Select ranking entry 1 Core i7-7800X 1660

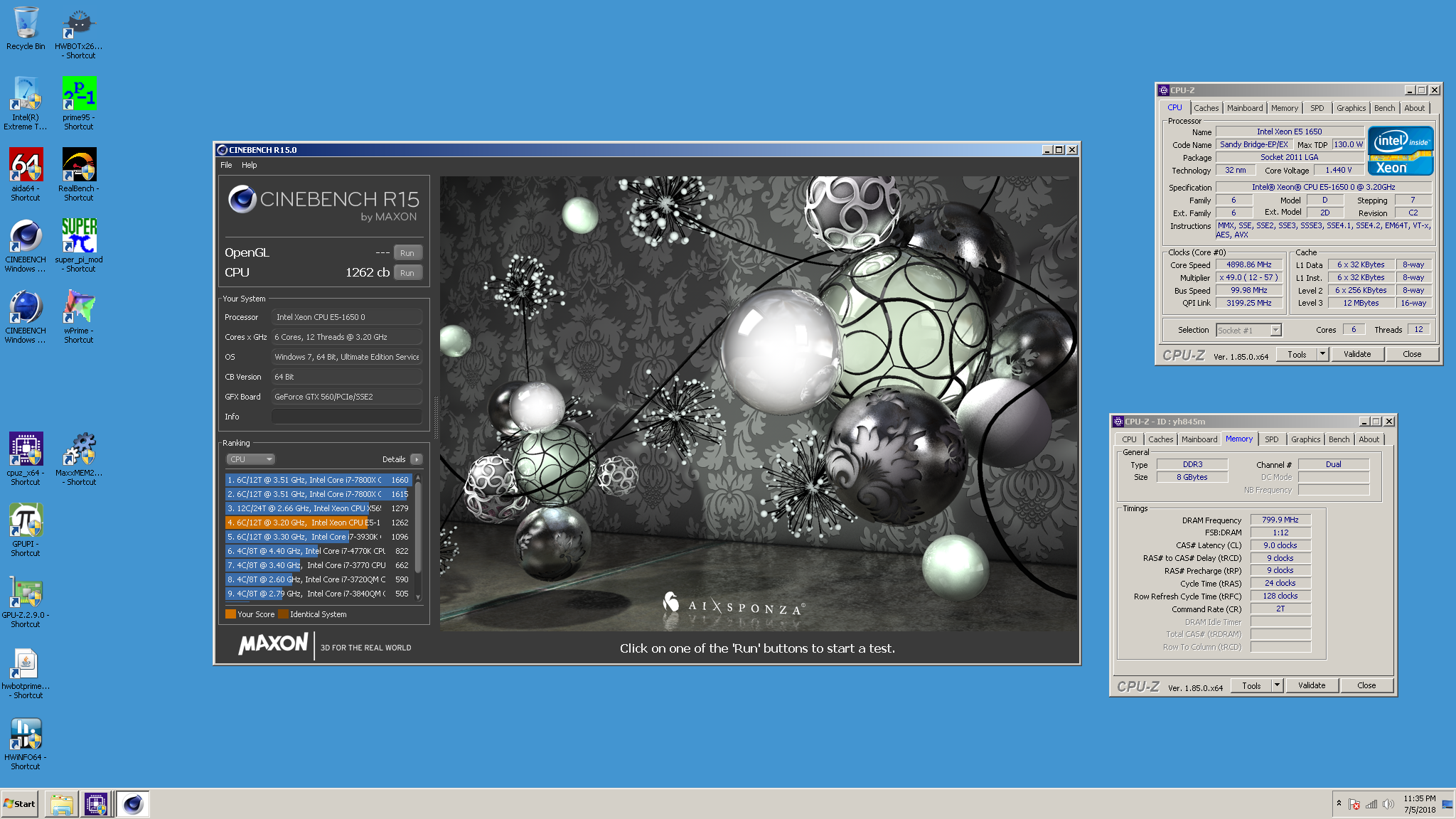(x=318, y=480)
